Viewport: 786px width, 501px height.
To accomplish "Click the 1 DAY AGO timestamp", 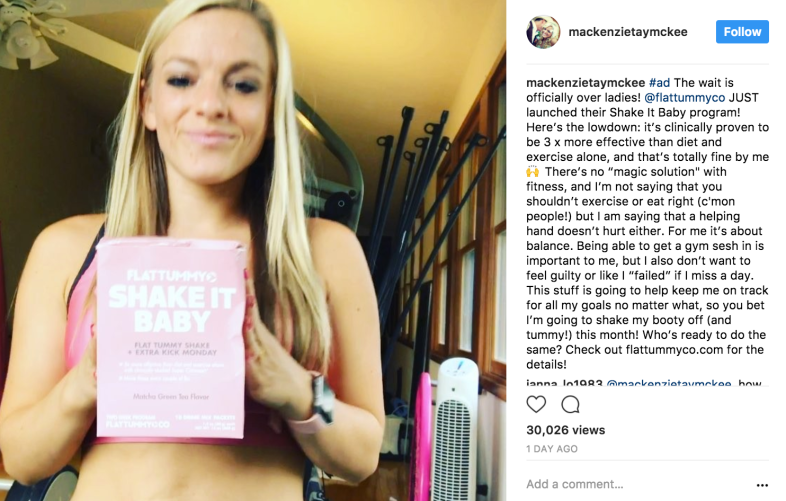I will (551, 449).
